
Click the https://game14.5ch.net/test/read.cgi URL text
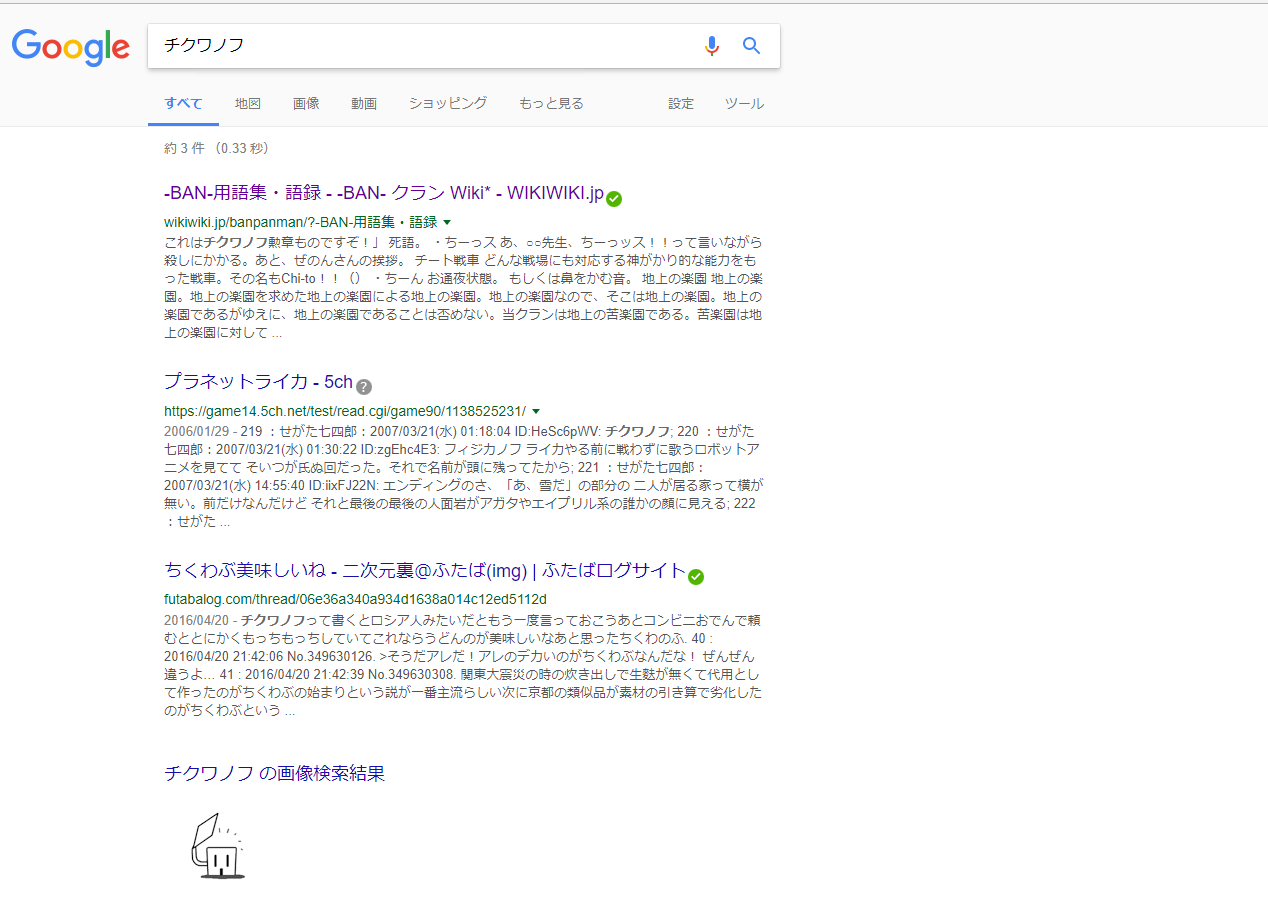[x=345, y=411]
